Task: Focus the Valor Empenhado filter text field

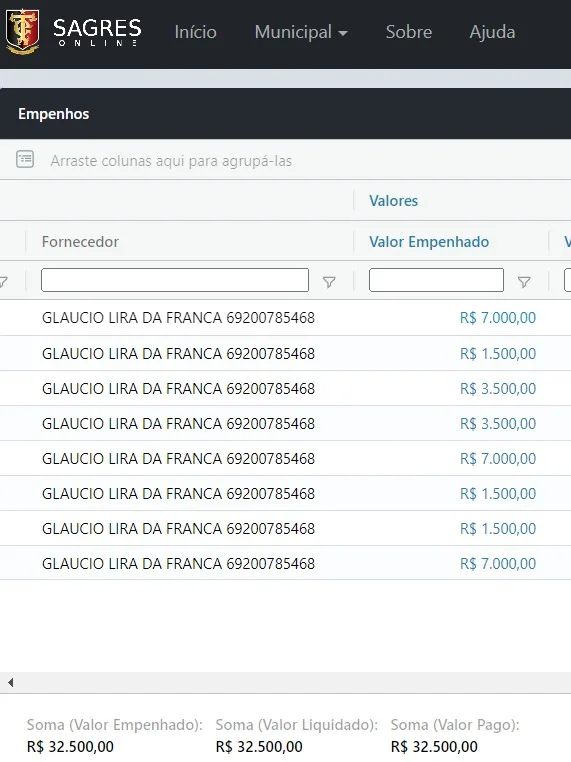Action: coord(436,280)
